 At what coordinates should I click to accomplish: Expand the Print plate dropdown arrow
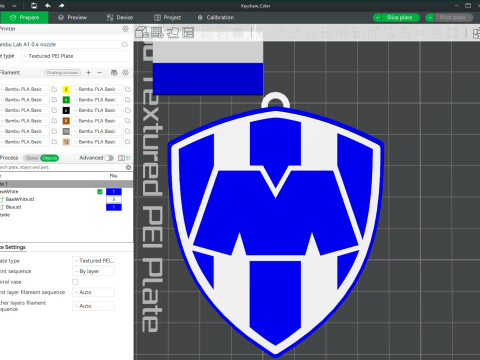point(430,17)
